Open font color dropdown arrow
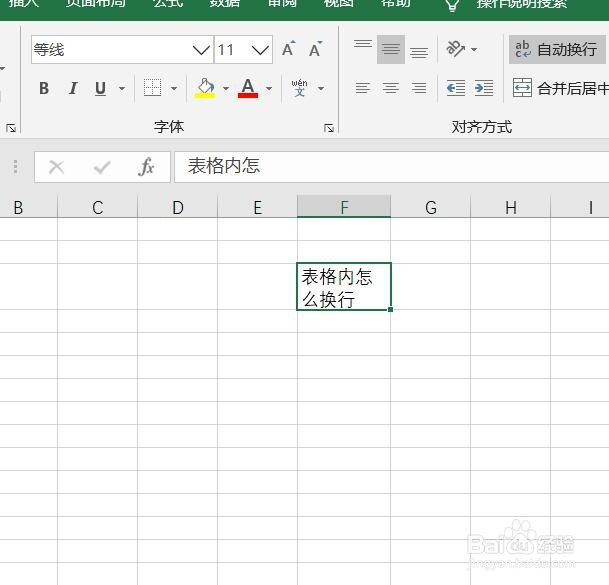The height and width of the screenshot is (585, 609). [x=269, y=89]
